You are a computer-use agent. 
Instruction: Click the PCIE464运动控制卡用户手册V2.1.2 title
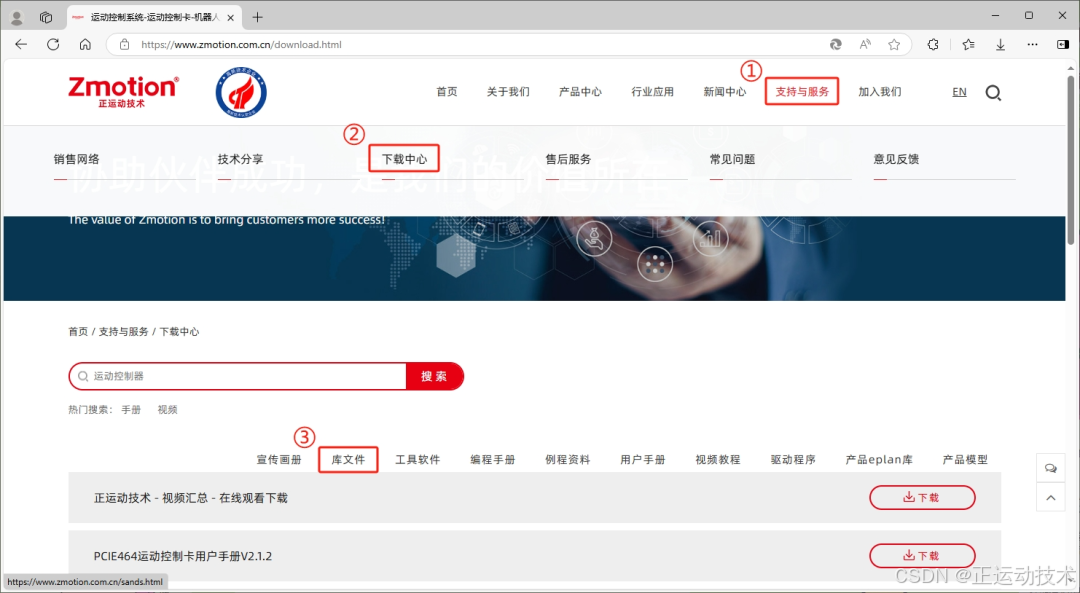(183, 556)
